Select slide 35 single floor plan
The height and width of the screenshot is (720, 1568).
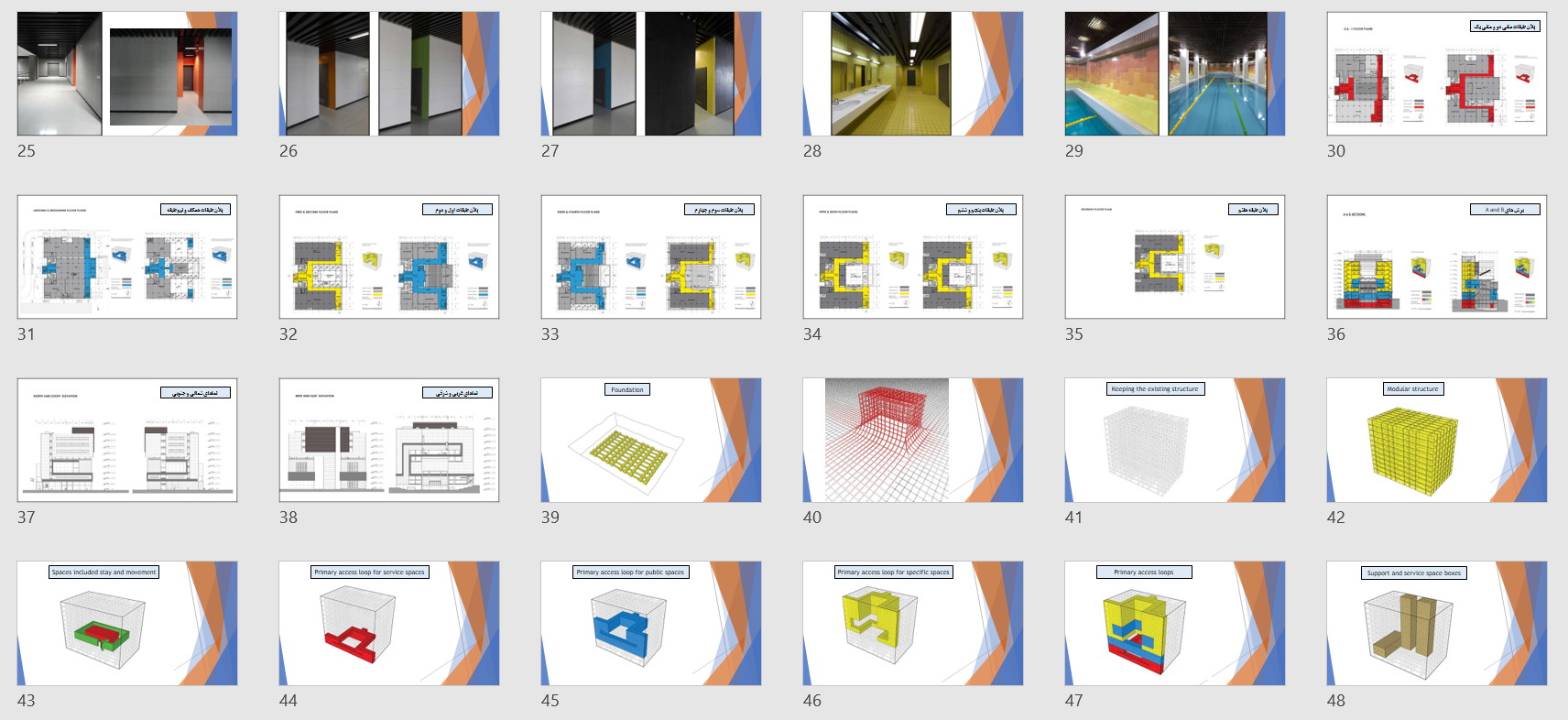1174,257
